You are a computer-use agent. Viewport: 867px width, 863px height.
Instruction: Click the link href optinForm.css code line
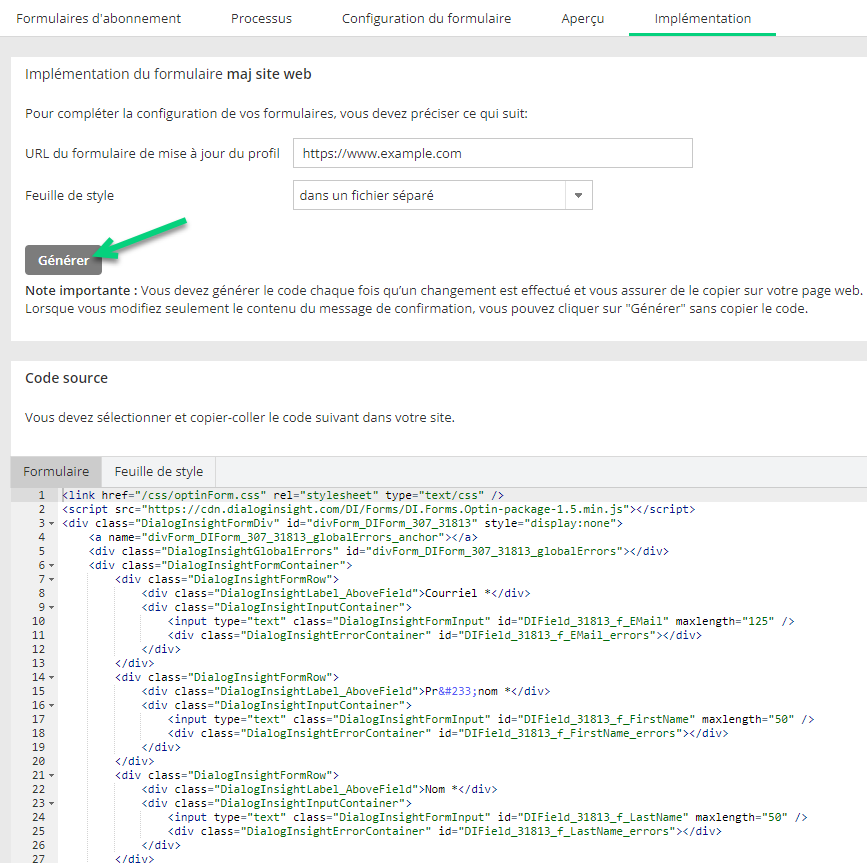tap(283, 495)
